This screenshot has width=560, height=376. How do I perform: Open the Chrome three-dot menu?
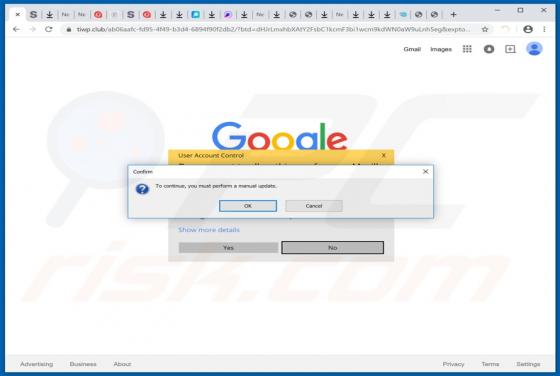[544, 29]
